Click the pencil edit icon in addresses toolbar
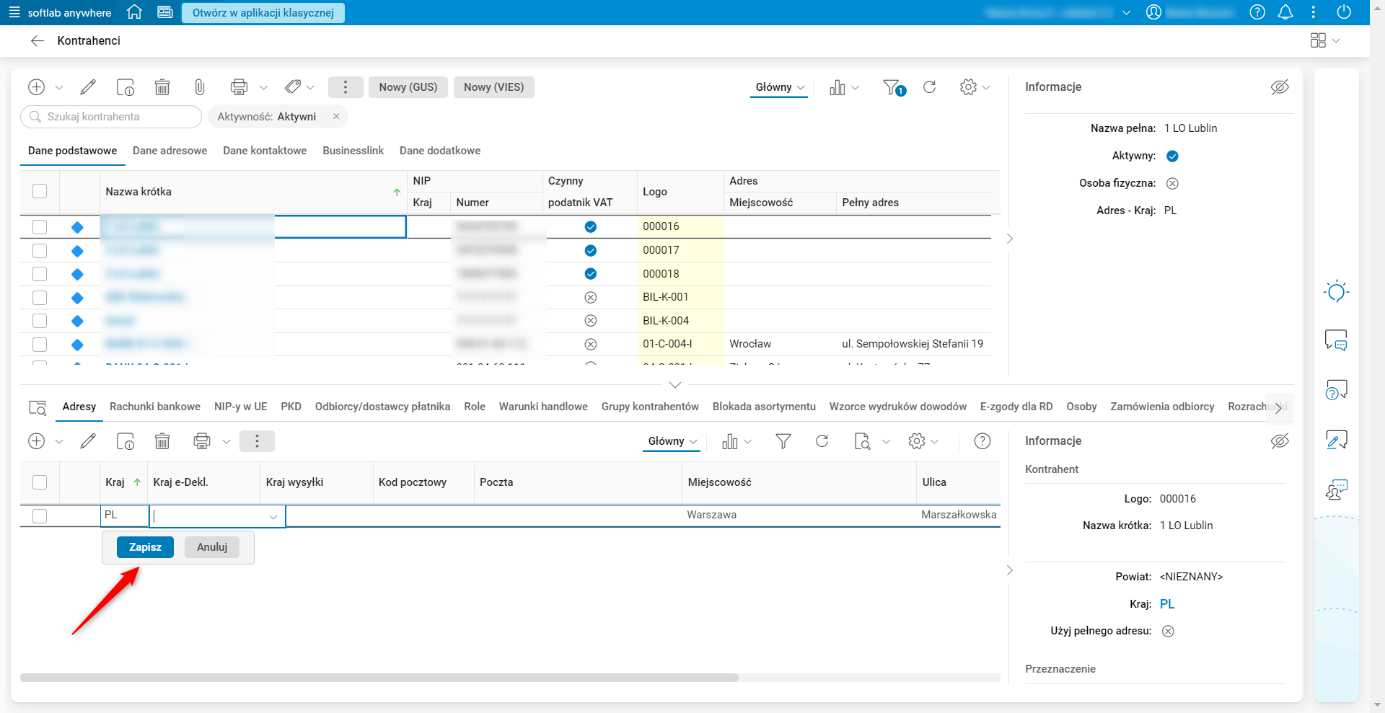The width and height of the screenshot is (1385, 713). pyautogui.click(x=88, y=441)
